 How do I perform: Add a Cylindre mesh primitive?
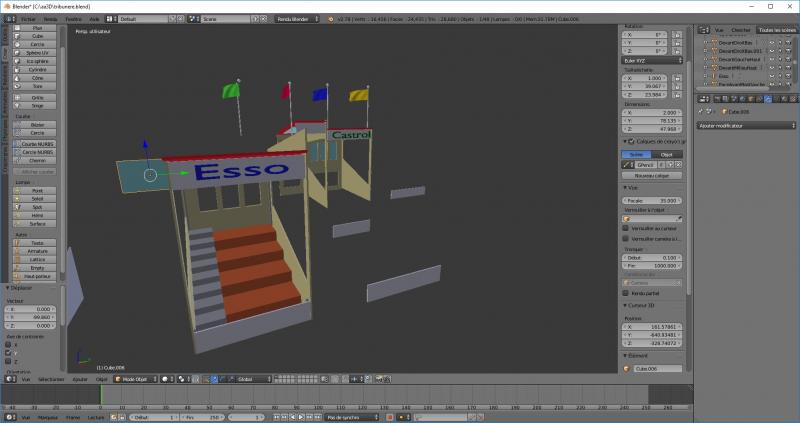37,70
